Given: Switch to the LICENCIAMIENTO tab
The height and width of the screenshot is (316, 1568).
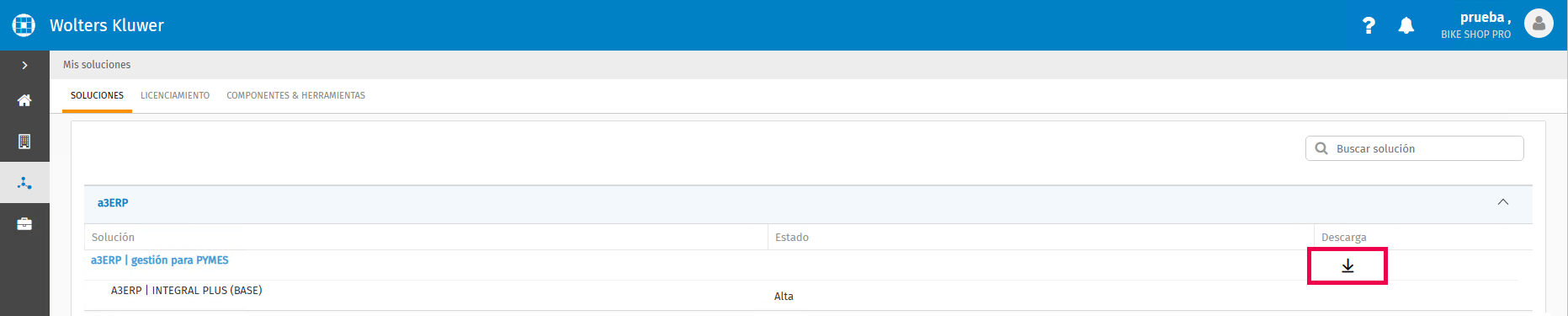Looking at the screenshot, I should [x=175, y=95].
